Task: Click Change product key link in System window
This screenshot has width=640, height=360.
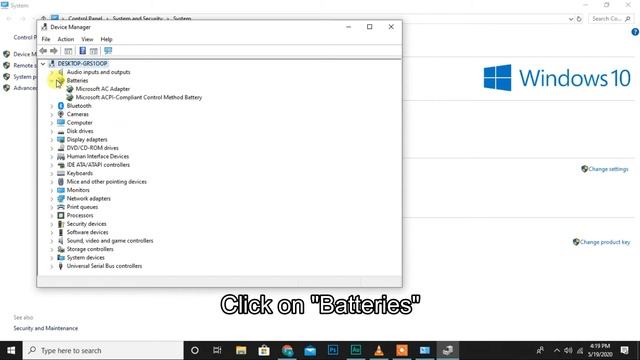Action: coord(605,242)
